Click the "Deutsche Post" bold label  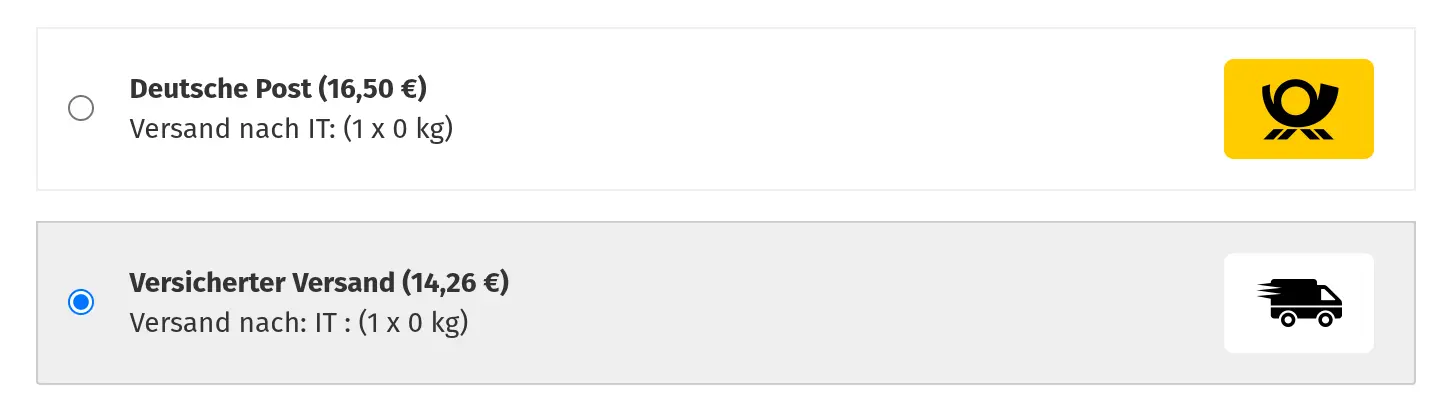point(221,89)
